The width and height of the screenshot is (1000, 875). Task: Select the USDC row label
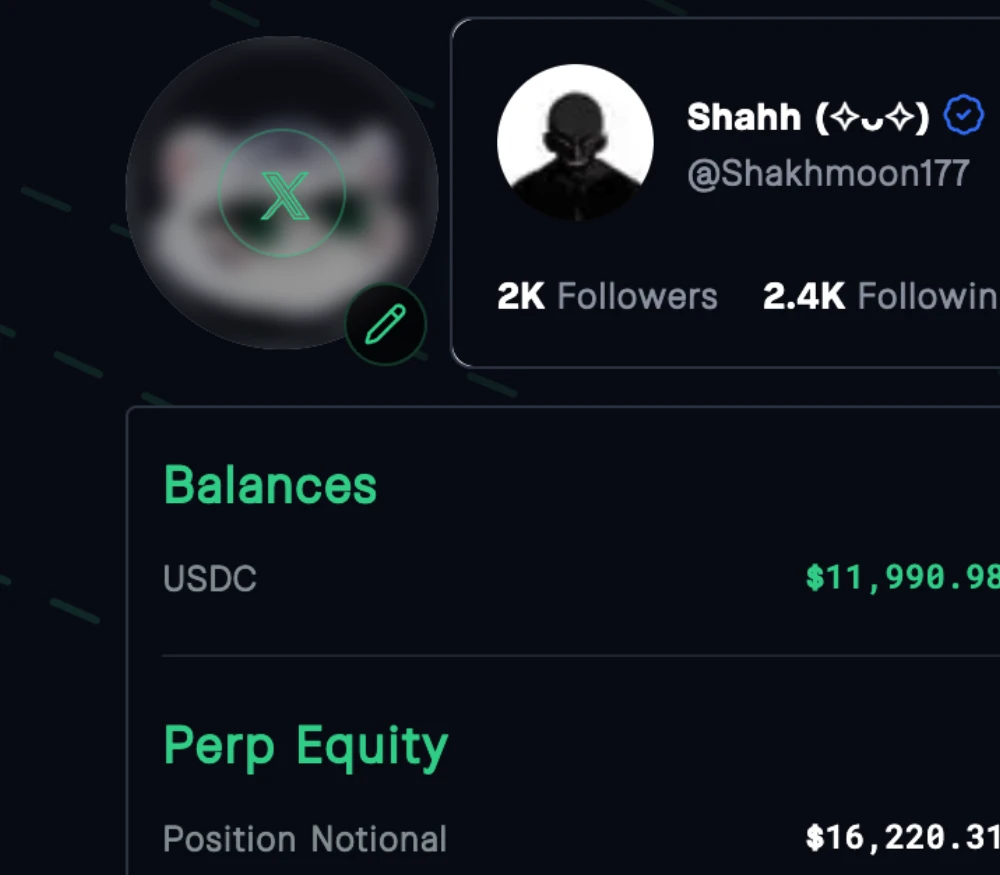(x=209, y=578)
